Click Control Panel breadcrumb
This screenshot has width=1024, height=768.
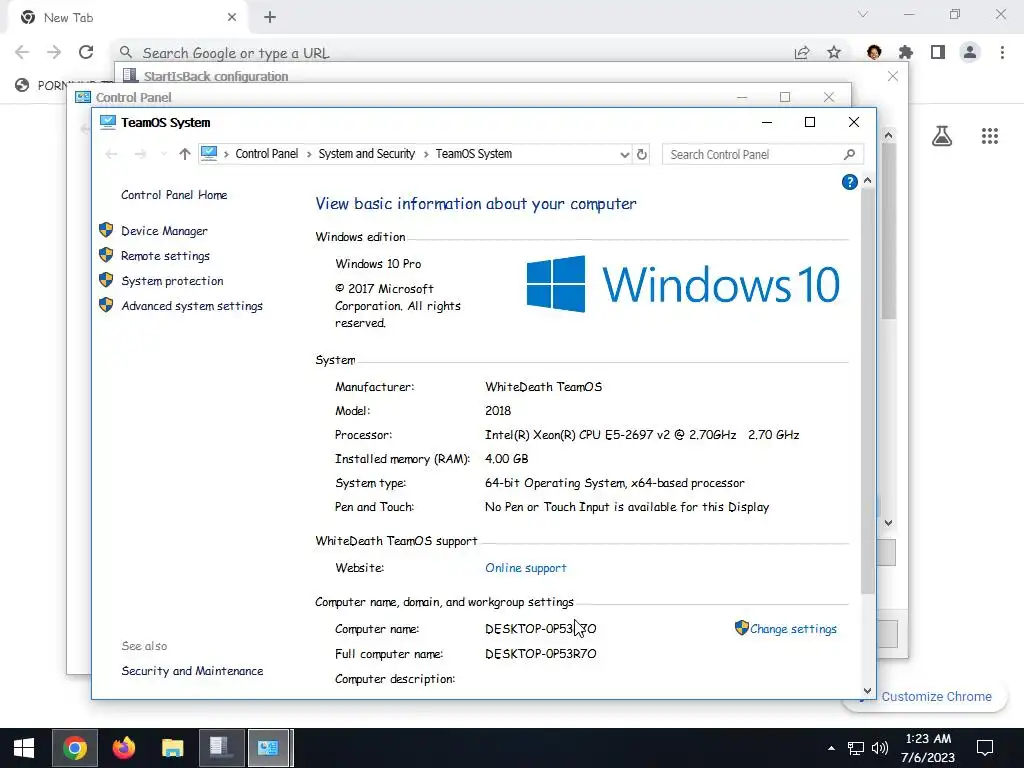[266, 154]
